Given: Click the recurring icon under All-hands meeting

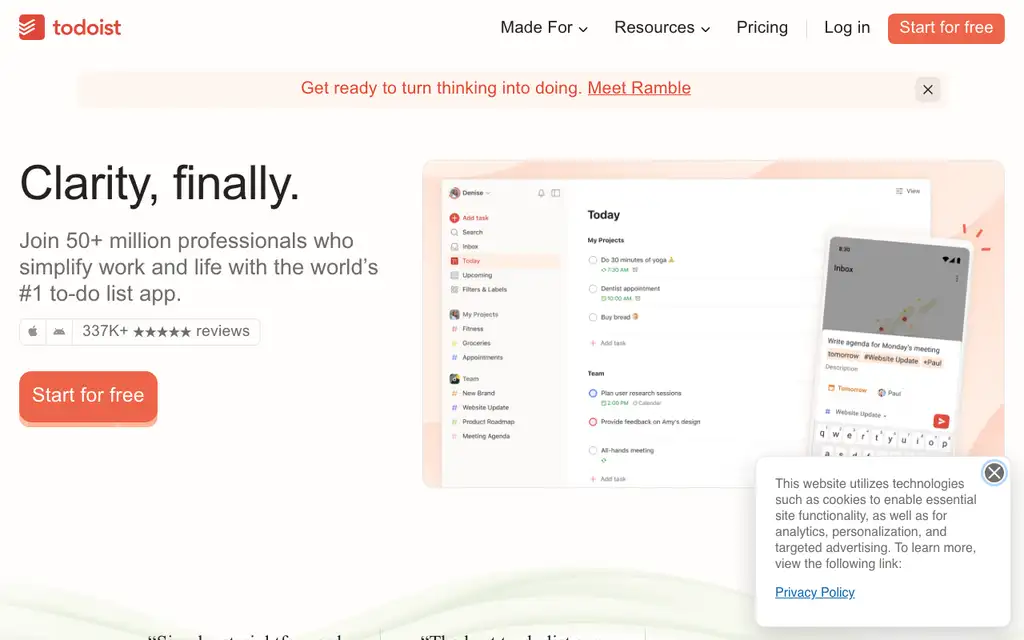Looking at the screenshot, I should (x=603, y=460).
